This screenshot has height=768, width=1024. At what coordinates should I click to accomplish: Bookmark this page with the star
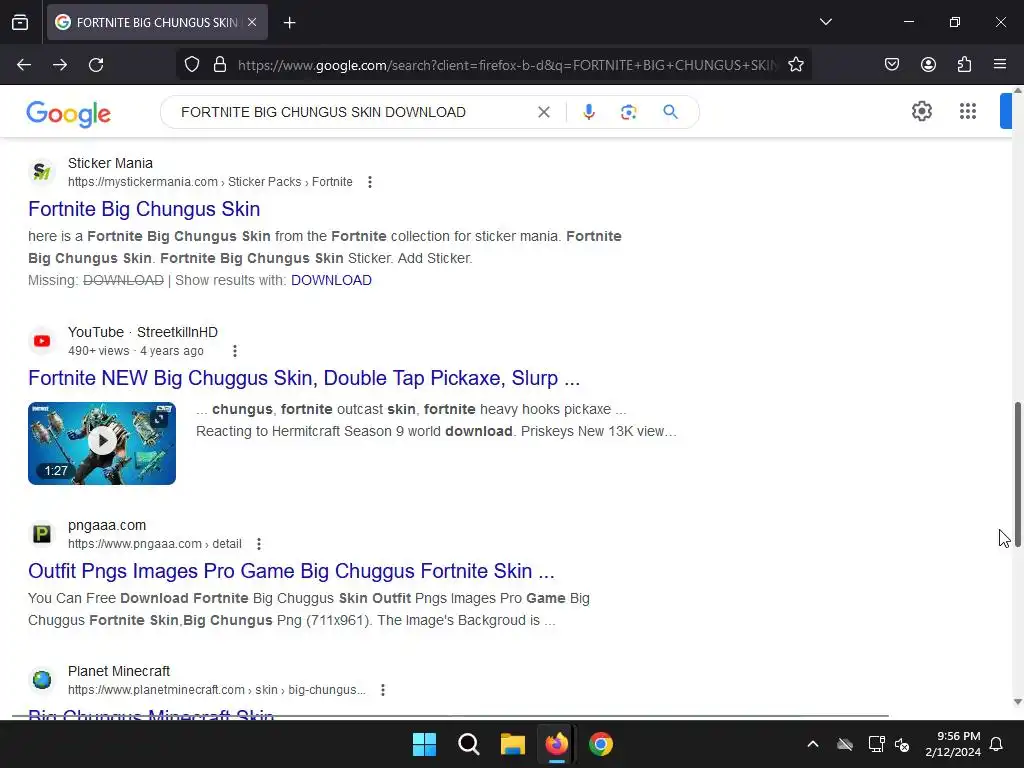point(795,65)
